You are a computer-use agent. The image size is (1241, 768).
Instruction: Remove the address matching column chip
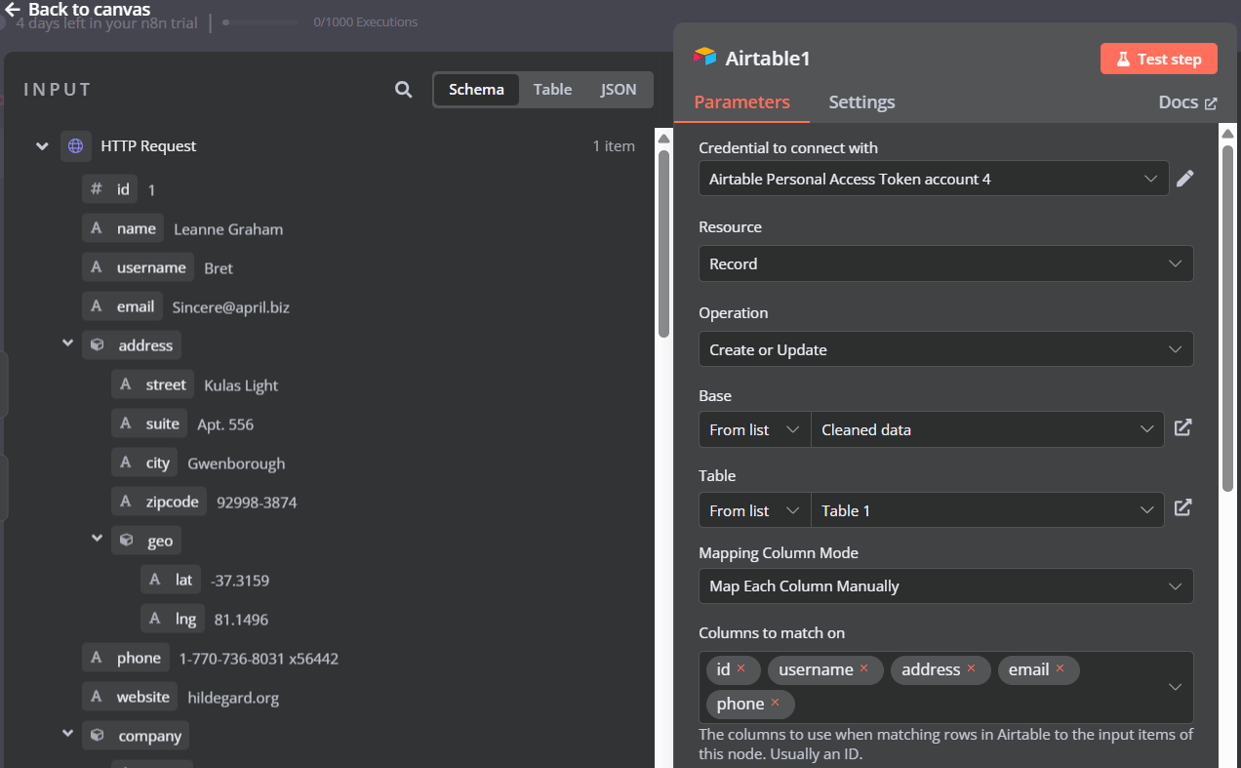click(x=970, y=670)
